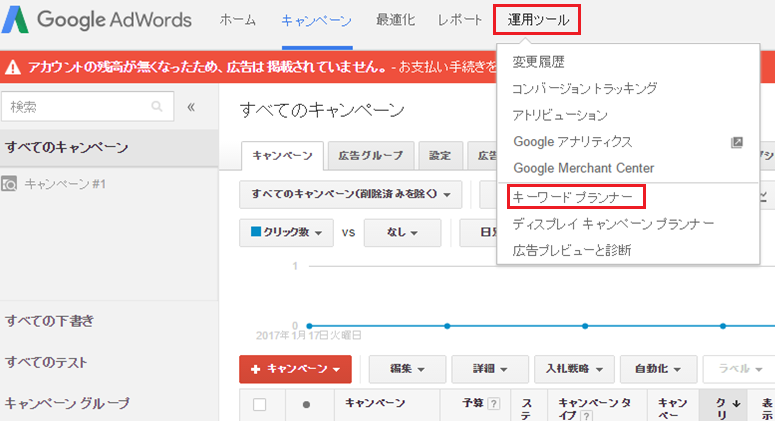Screen dimensions: 775x421
Task: Open キャンペーン グループ in the sidebar
Action: (x=67, y=403)
